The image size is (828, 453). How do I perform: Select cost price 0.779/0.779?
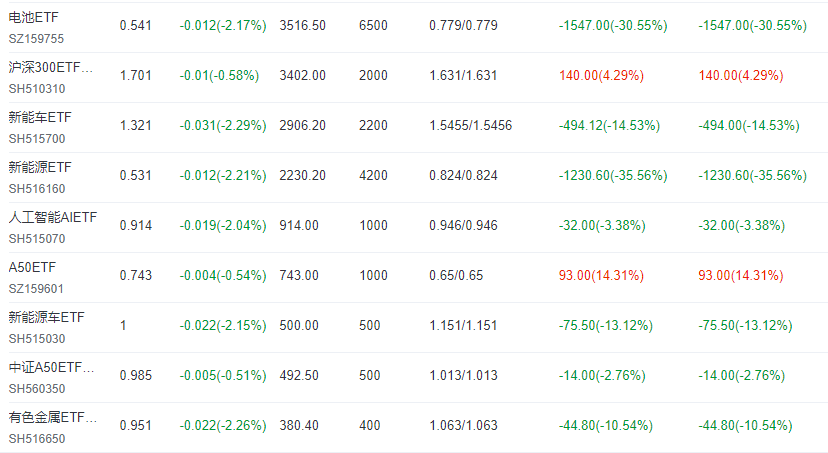pos(463,25)
